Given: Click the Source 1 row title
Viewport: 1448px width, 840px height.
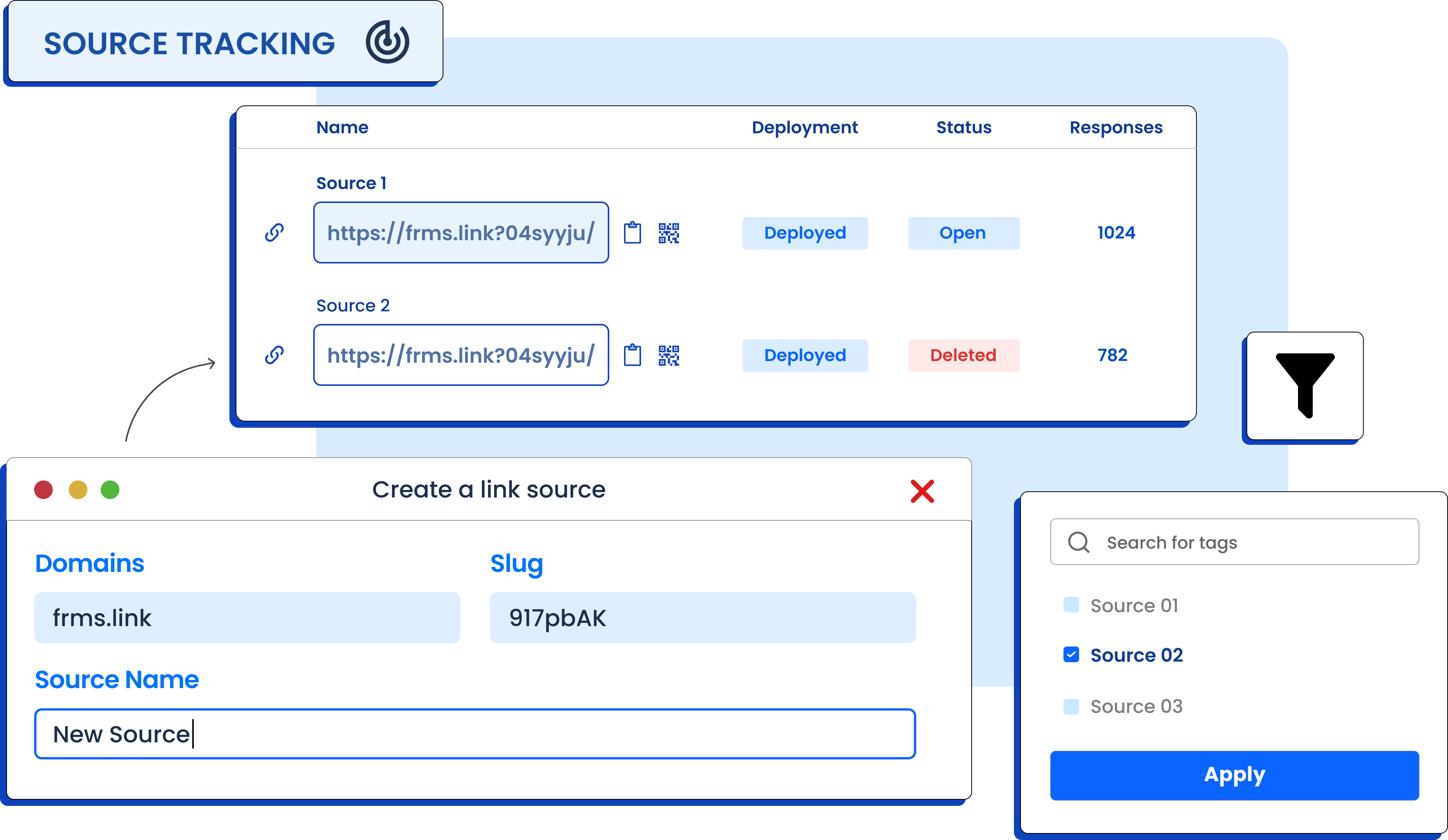Looking at the screenshot, I should point(351,183).
